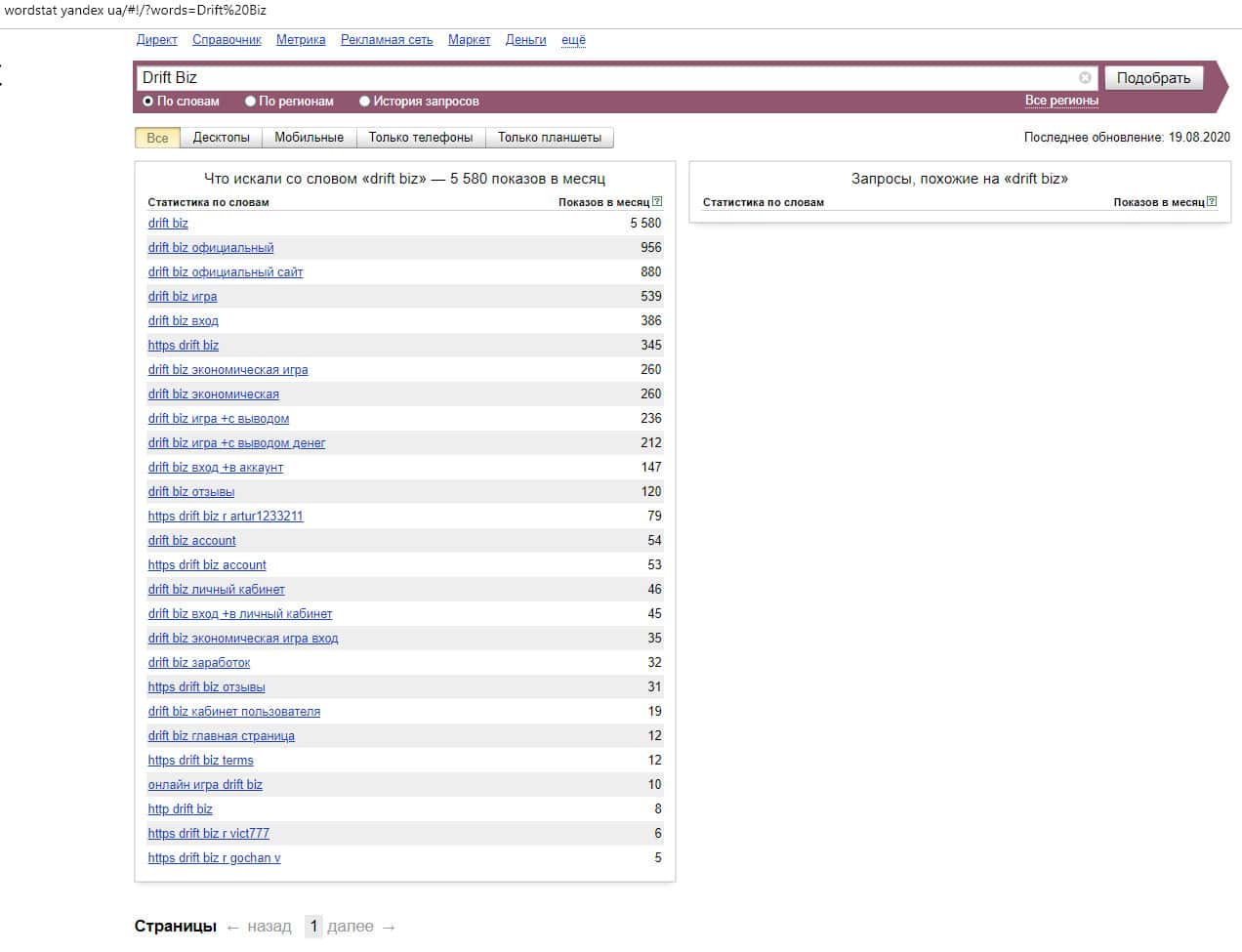Open the 'drift biz отзывы' query link
Viewport: 1242px width, 952px height.
pos(191,492)
